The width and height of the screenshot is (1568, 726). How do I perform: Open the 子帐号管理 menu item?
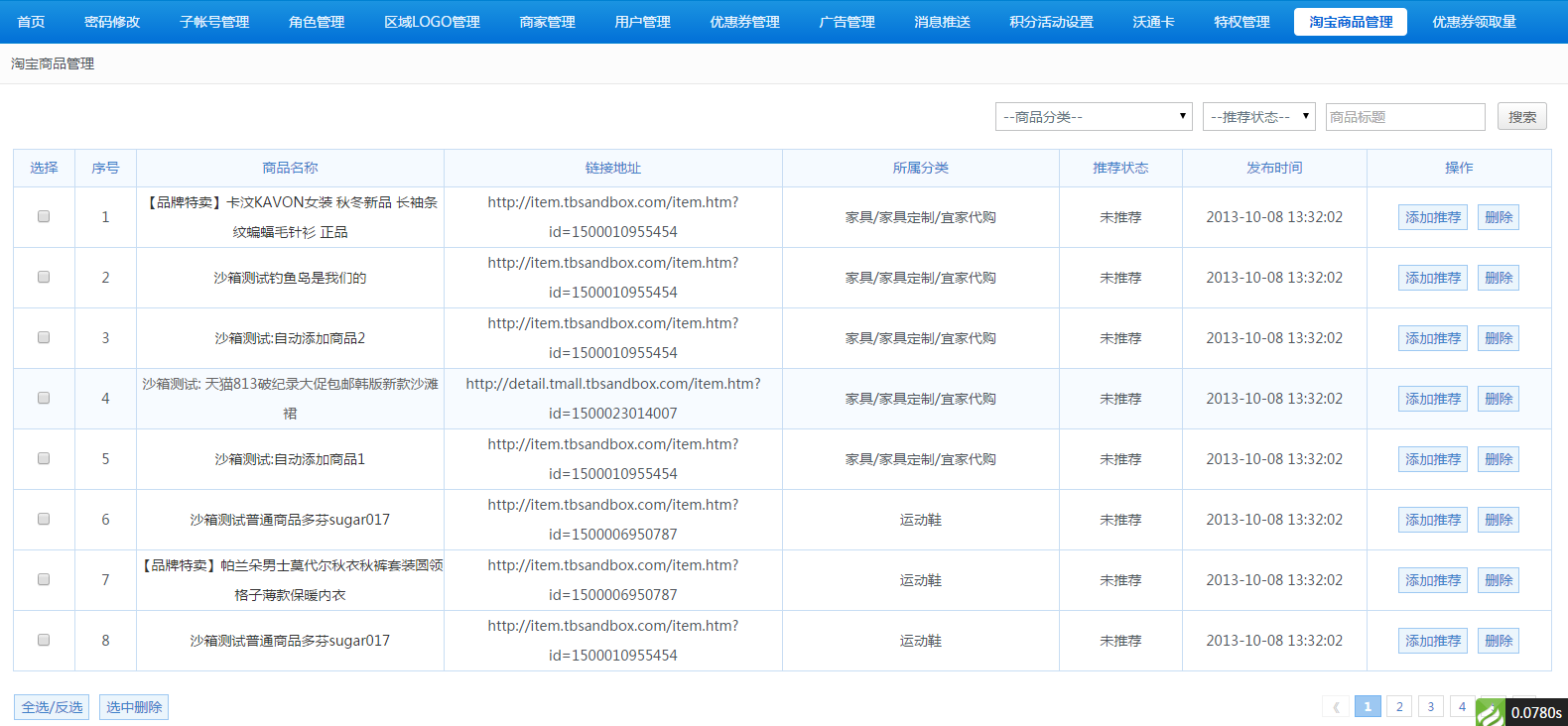[x=214, y=22]
